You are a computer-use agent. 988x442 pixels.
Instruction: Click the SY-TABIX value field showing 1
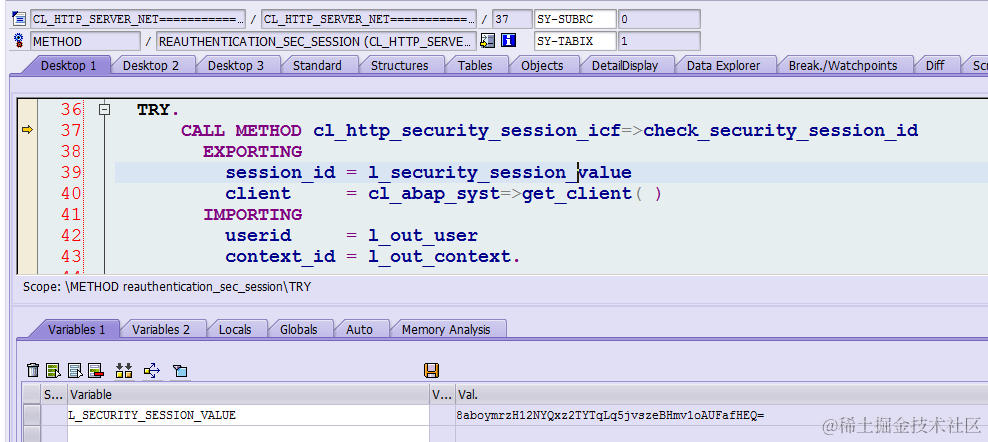[x=659, y=42]
